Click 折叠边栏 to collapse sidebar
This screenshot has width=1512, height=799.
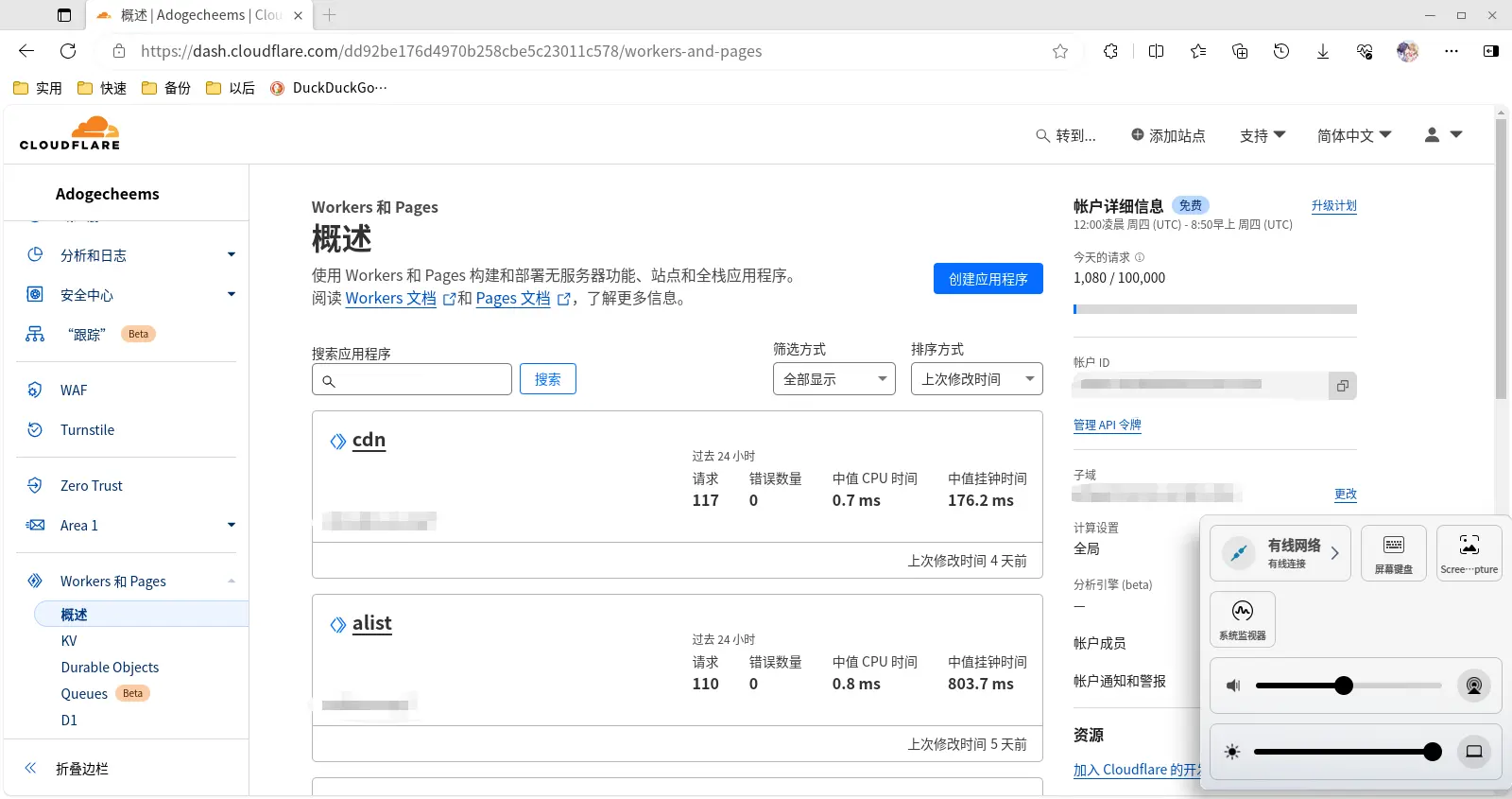coord(82,769)
